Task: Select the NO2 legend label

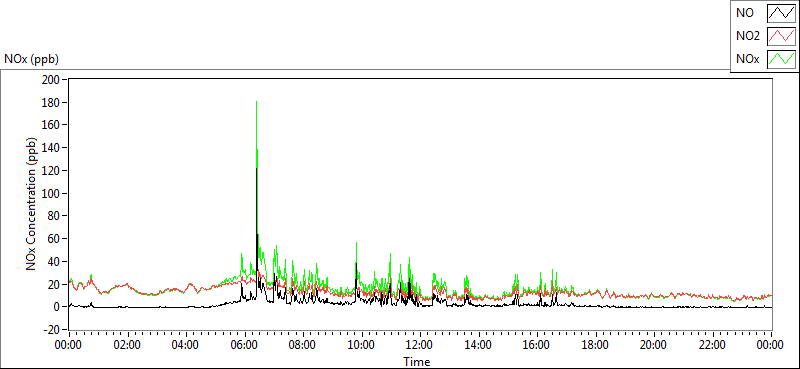Action: (x=748, y=36)
